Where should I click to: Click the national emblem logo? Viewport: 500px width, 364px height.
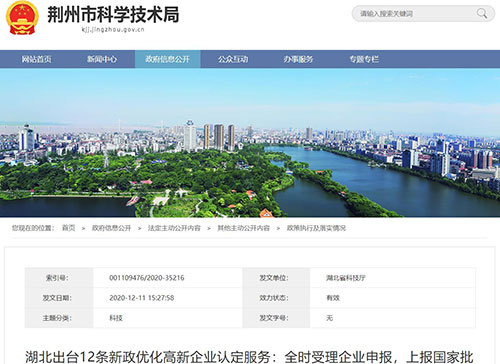22,18
